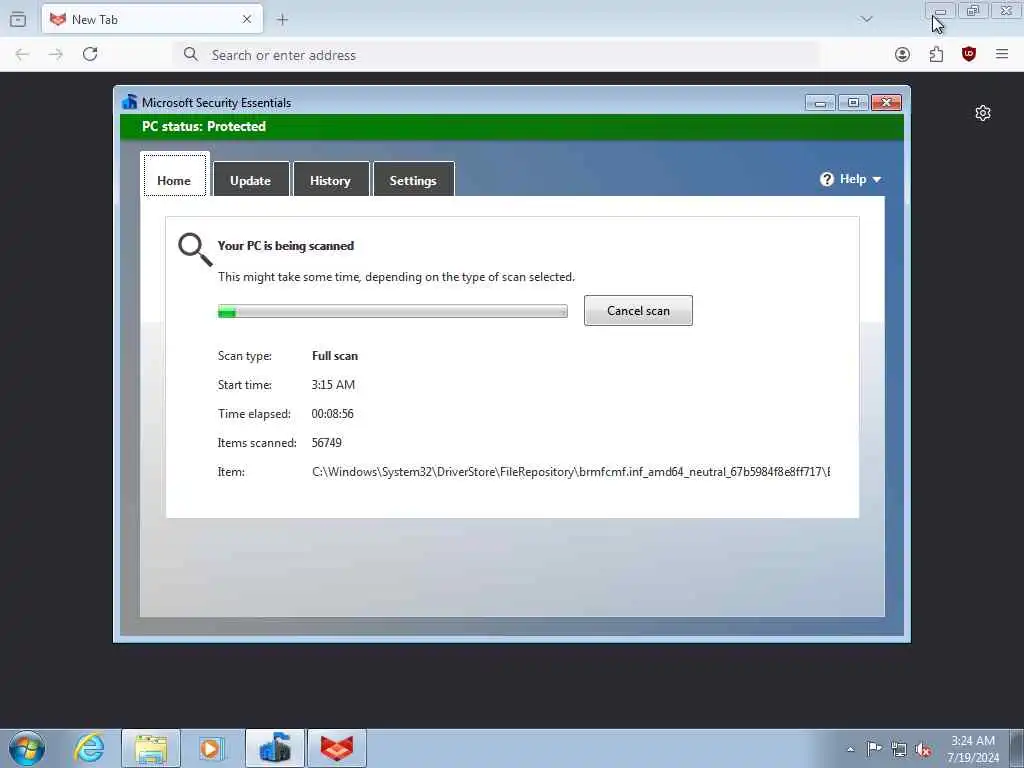
Task: Open Security Essentials taskbar icon
Action: click(x=275, y=748)
